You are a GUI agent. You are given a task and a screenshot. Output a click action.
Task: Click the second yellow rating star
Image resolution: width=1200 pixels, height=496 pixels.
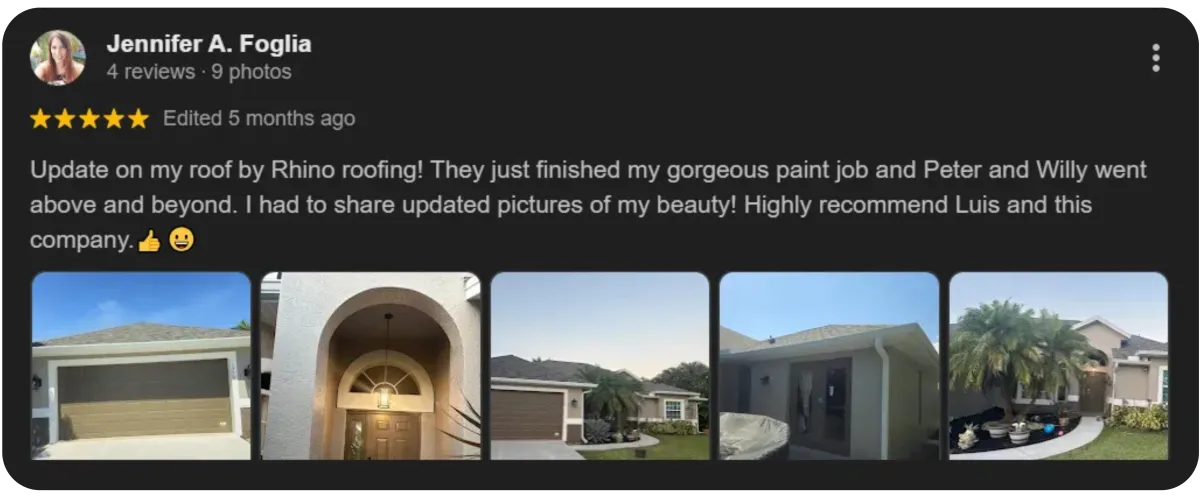[x=65, y=119]
